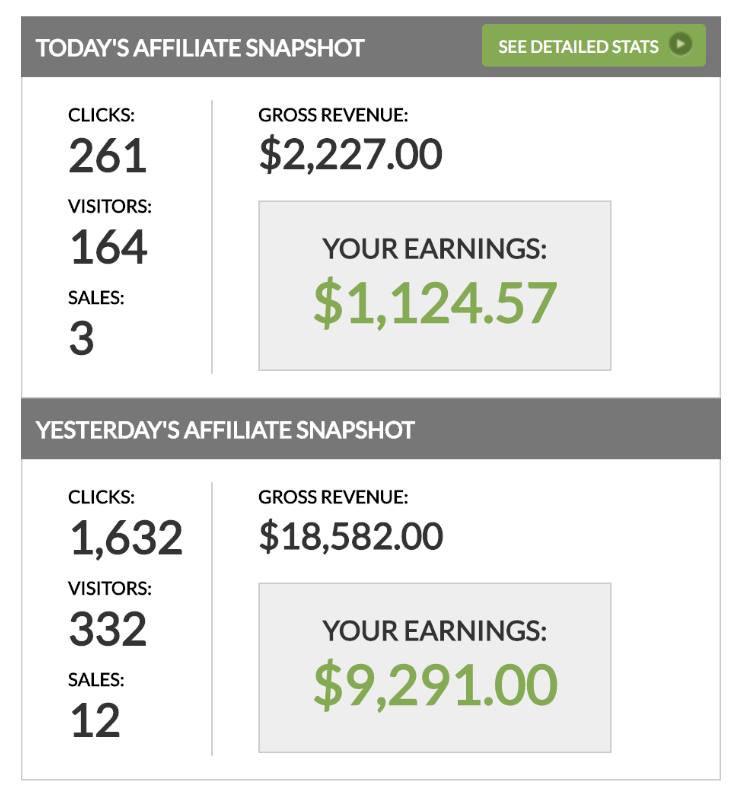Viewport: 732px width, 786px height.
Task: Click yesterday's Sales label
Action: pyautogui.click(x=96, y=680)
